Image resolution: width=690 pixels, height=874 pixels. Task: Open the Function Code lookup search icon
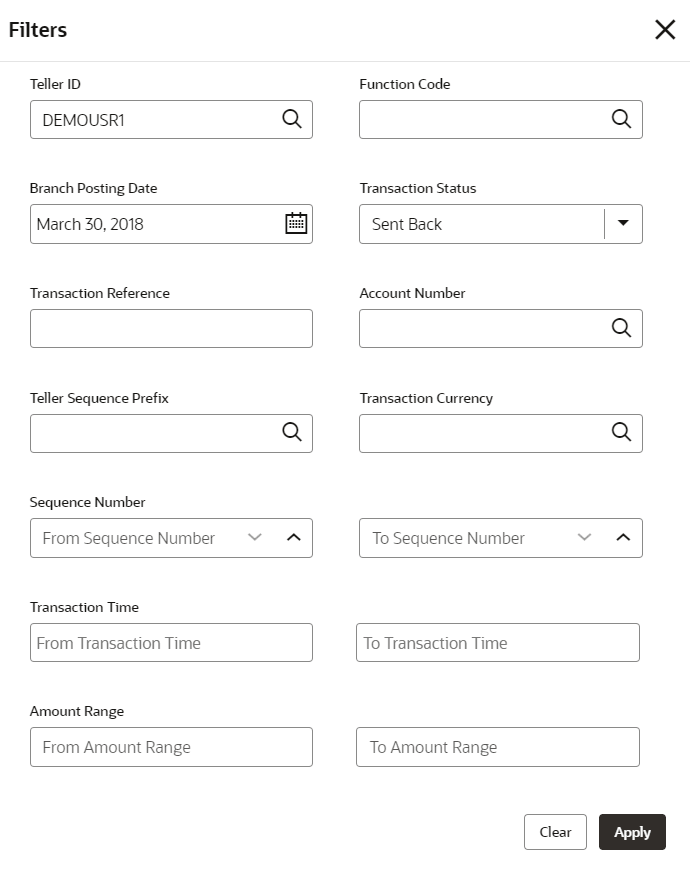(621, 119)
